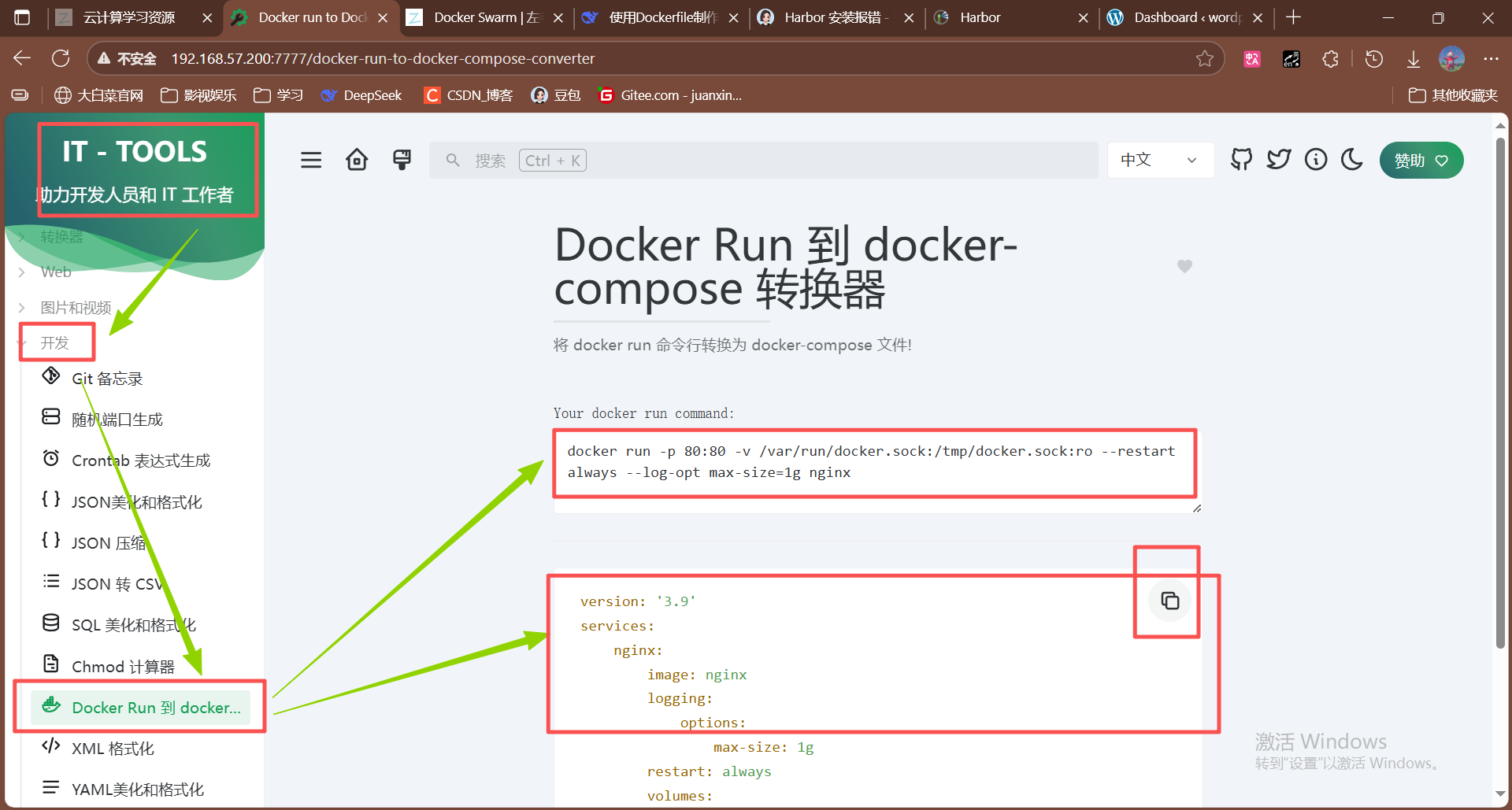Open 豆包 bookmark

(x=556, y=95)
